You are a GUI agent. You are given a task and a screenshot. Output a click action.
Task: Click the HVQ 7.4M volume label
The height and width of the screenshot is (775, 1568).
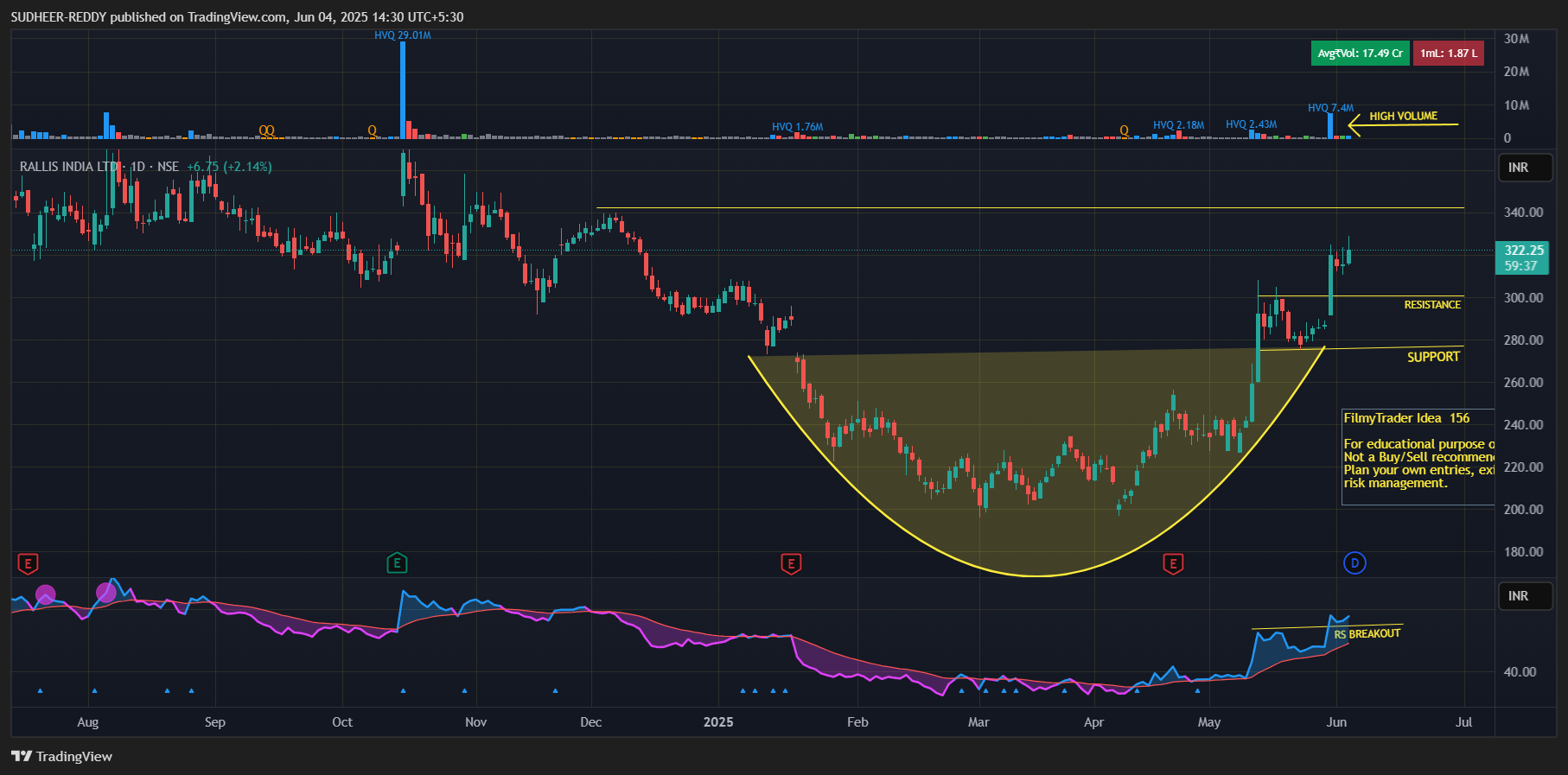click(1330, 108)
